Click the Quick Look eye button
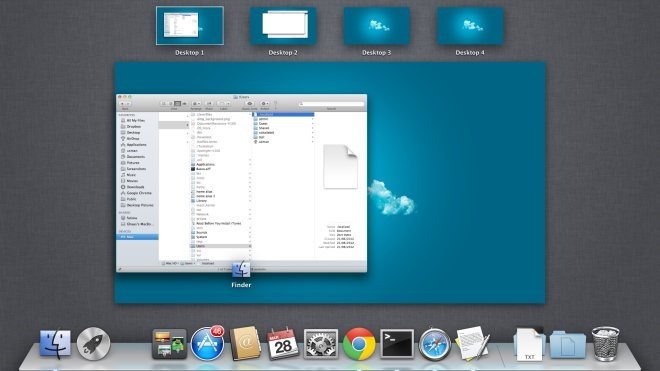Screen dimensions: 660x371 pyautogui.click(x=250, y=104)
